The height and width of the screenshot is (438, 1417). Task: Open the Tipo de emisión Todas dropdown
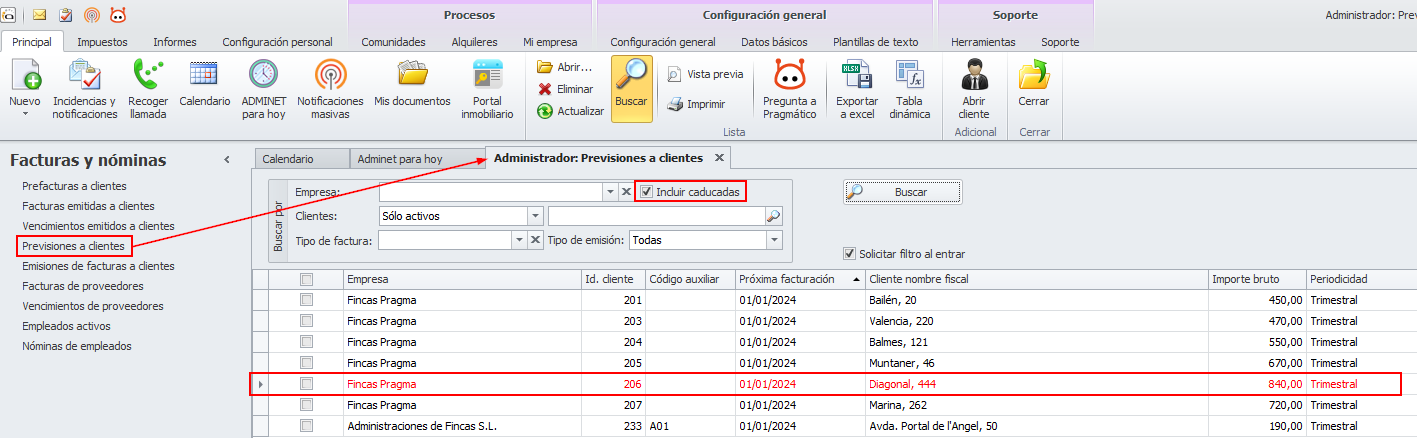coord(773,240)
